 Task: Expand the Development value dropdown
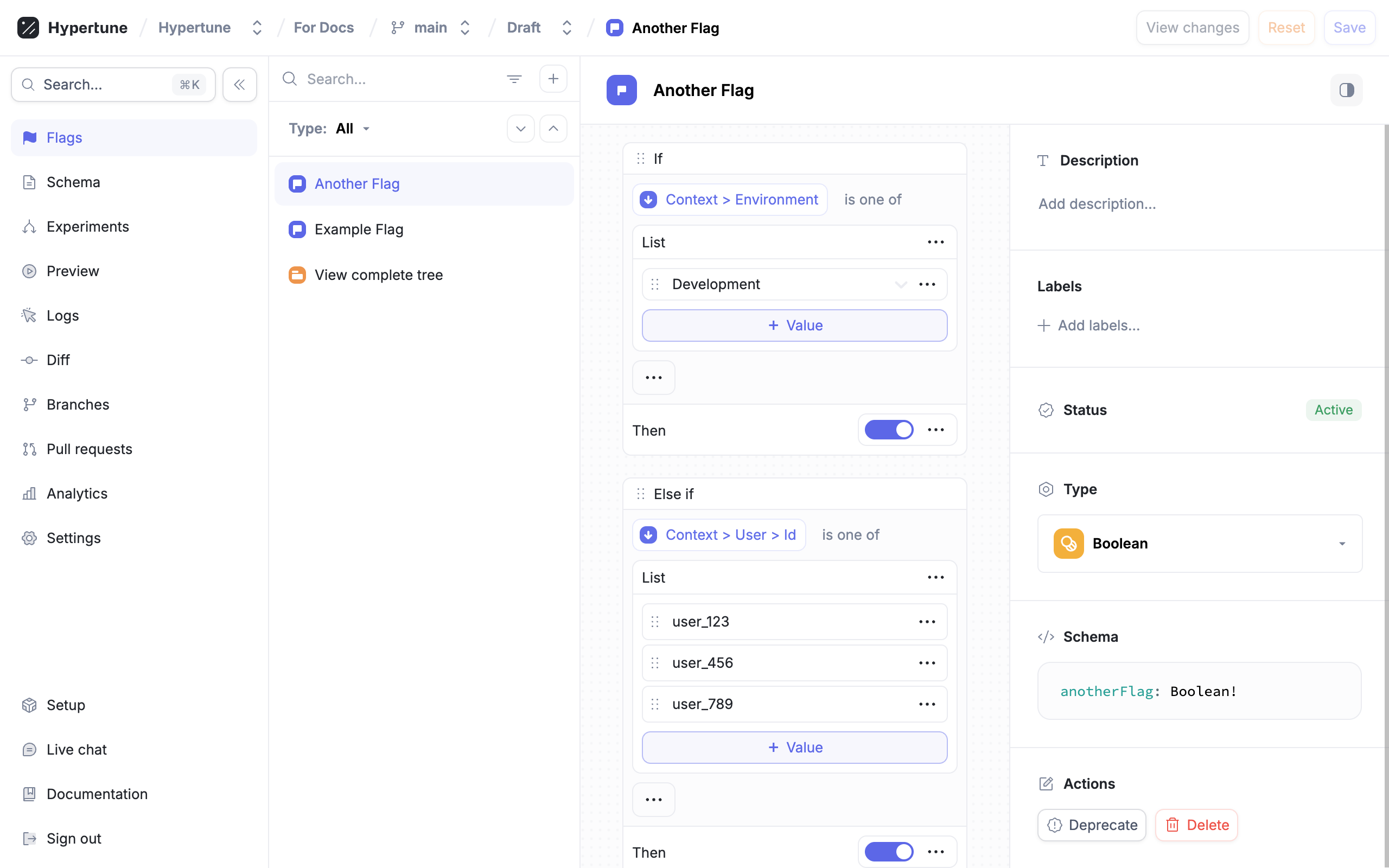901,284
